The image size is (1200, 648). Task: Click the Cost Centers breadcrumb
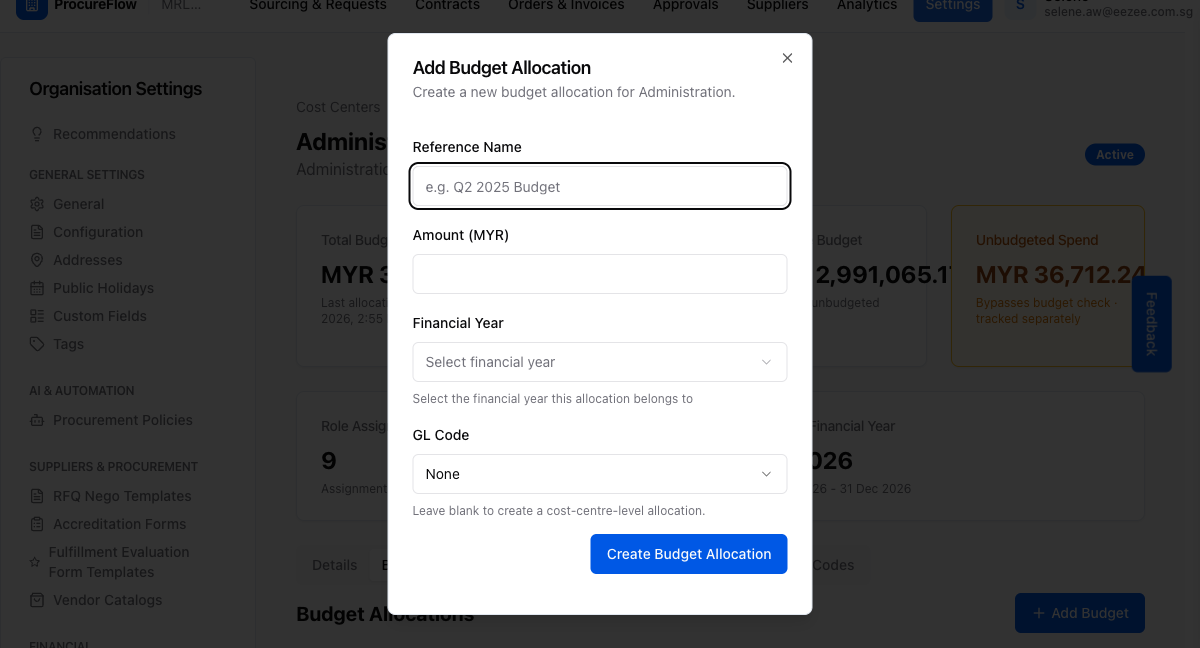338,107
